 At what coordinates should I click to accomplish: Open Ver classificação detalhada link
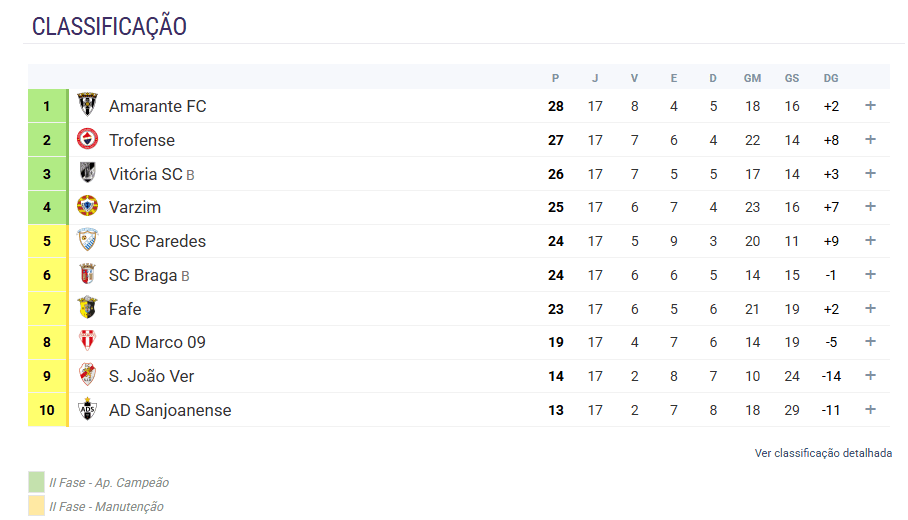point(823,453)
